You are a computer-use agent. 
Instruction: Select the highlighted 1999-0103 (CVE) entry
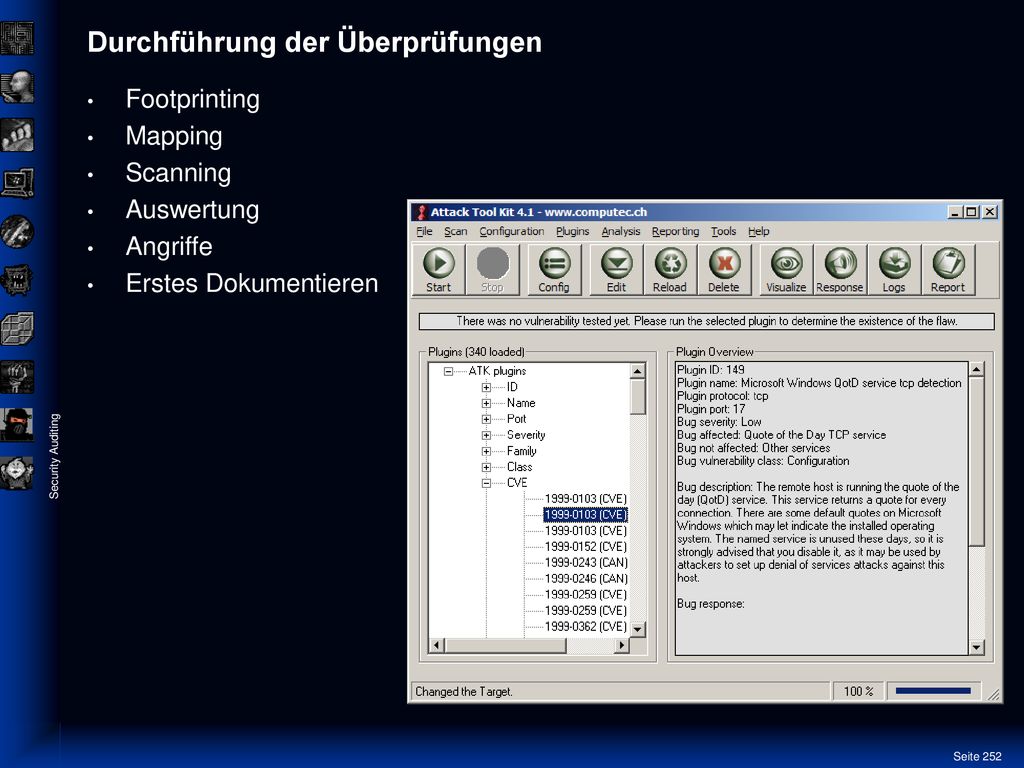pos(585,515)
